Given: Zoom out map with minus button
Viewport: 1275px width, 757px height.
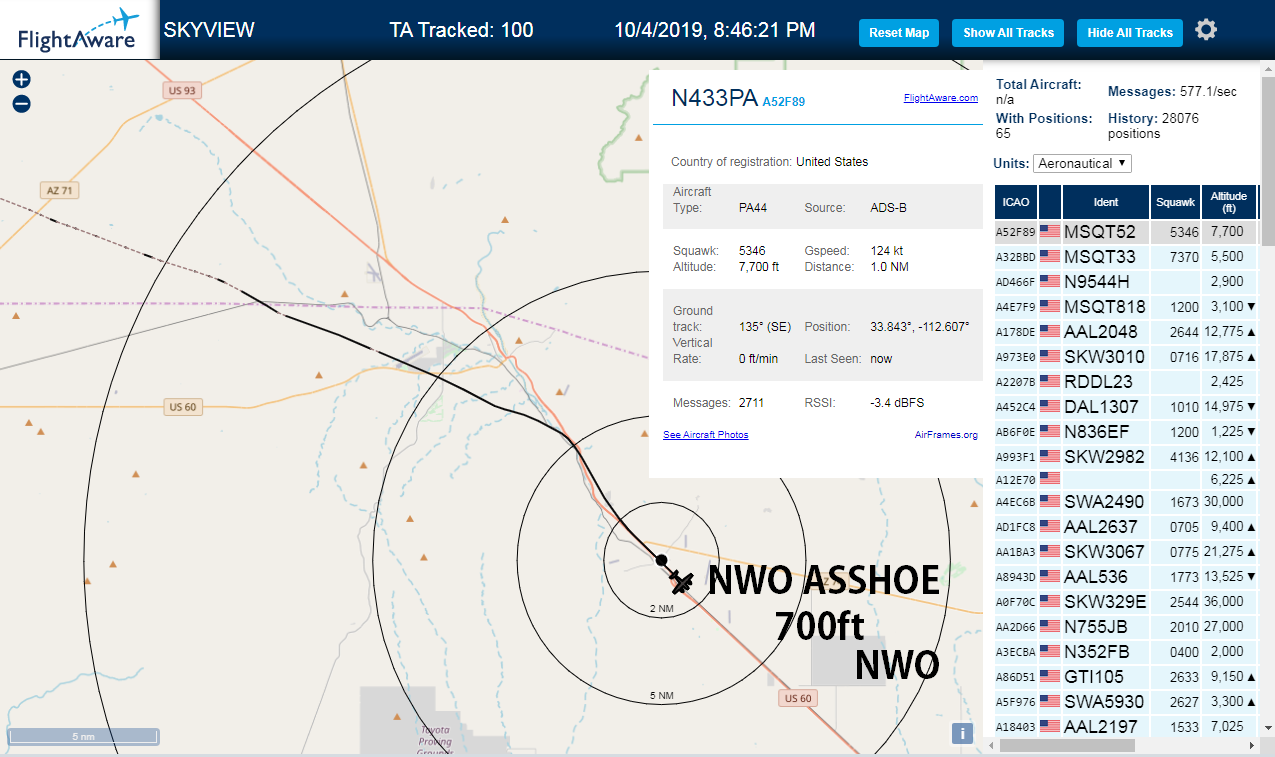Looking at the screenshot, I should (x=21, y=103).
